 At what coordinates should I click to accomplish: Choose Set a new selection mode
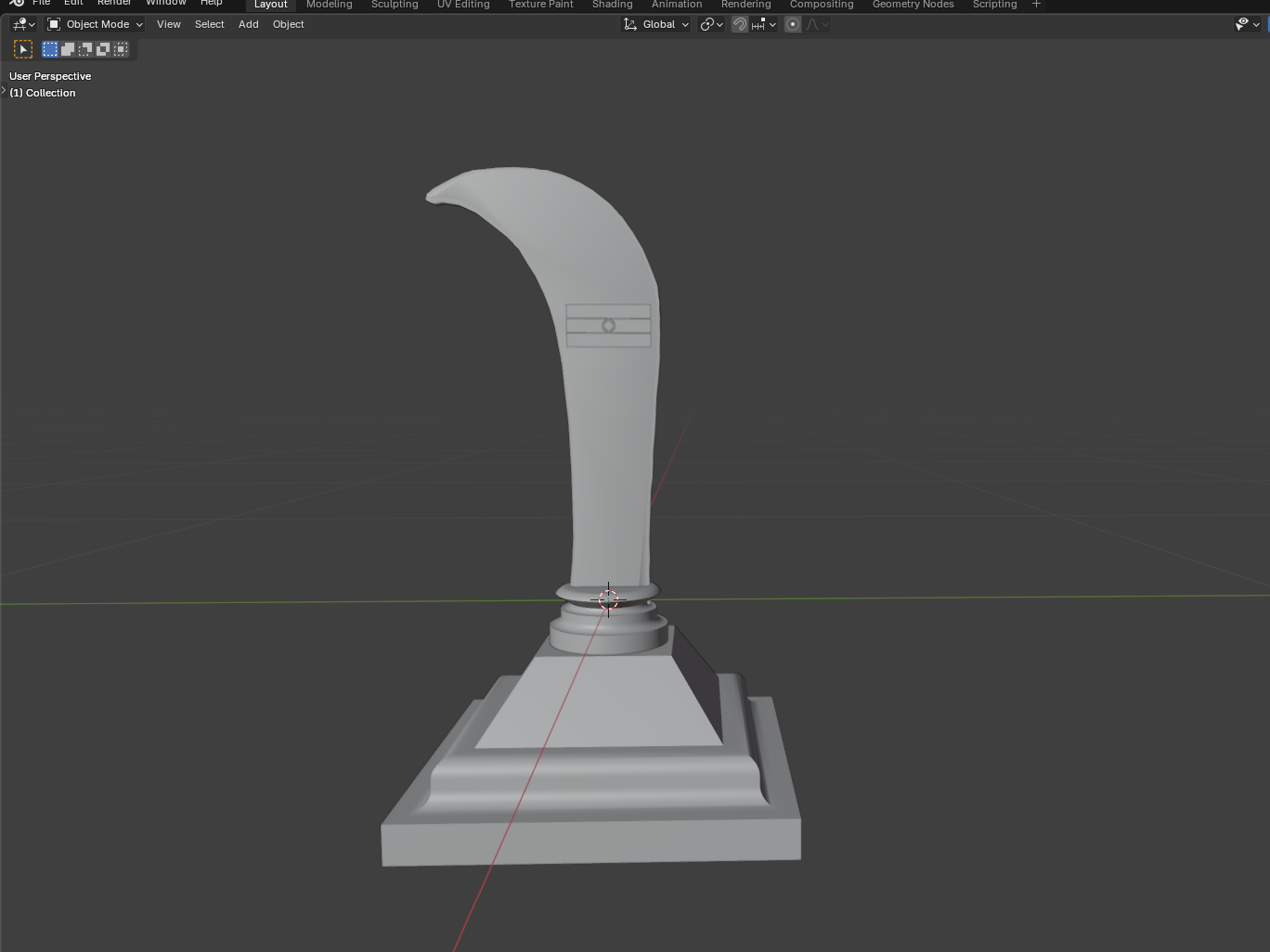click(50, 49)
